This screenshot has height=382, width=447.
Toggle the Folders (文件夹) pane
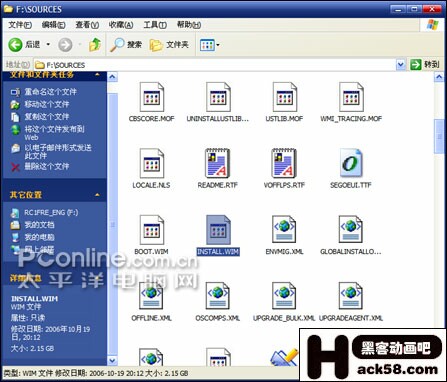[169, 45]
